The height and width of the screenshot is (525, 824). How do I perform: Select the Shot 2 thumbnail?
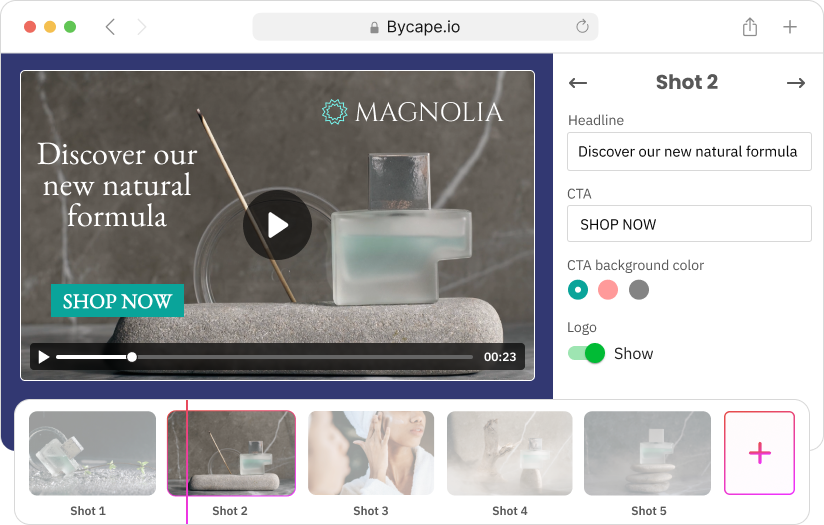point(231,453)
